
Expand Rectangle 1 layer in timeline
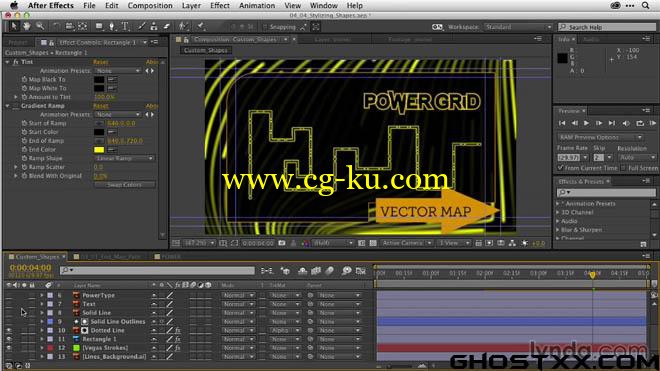(x=42, y=339)
